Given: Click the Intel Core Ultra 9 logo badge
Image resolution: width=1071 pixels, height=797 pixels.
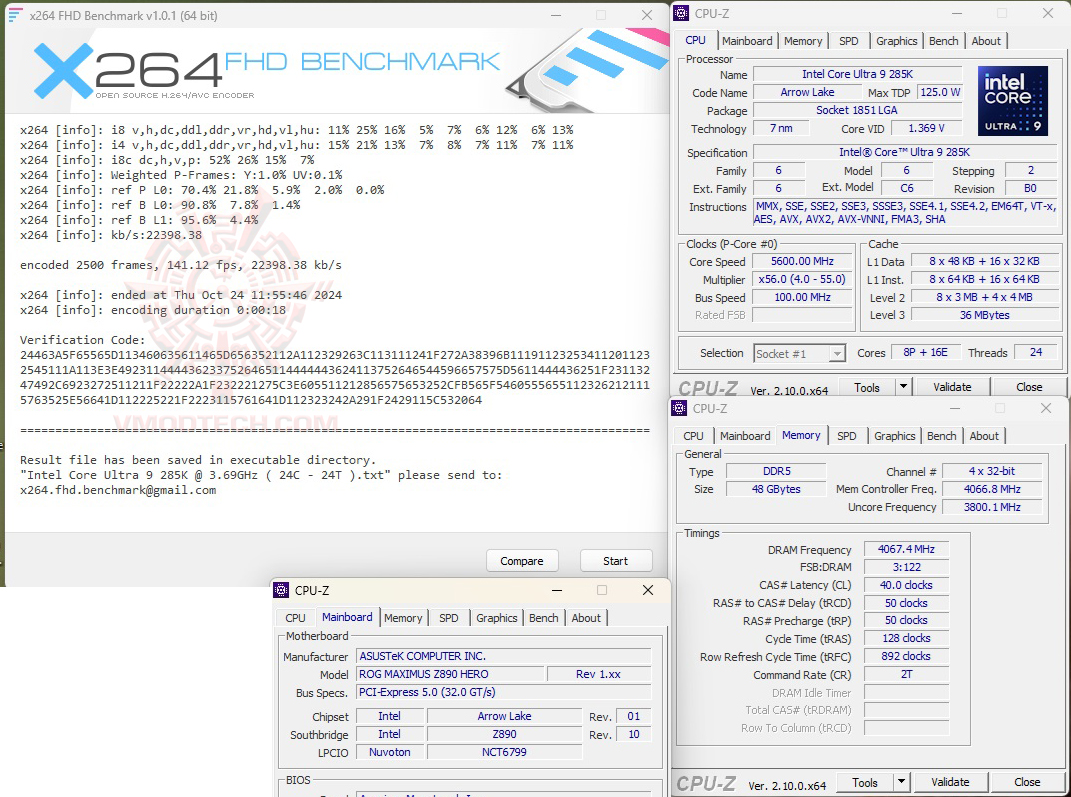Looking at the screenshot, I should 1012,100.
